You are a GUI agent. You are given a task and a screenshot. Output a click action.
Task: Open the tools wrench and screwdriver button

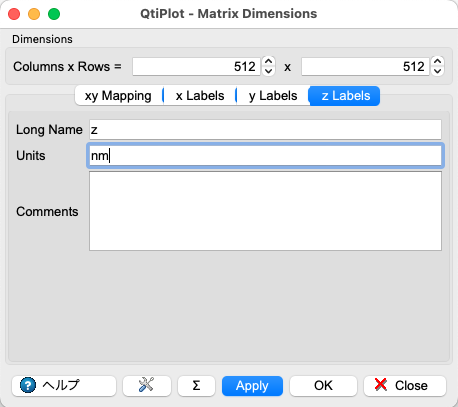click(x=147, y=386)
